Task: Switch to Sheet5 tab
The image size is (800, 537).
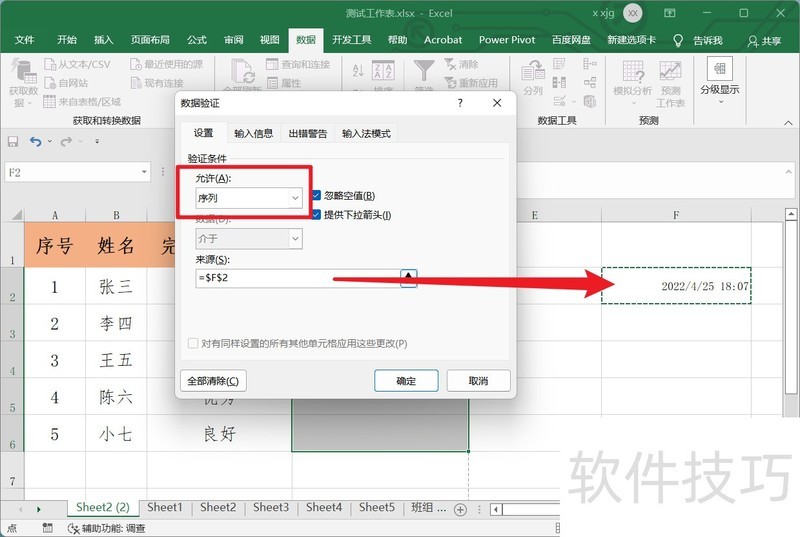Action: coord(377,507)
